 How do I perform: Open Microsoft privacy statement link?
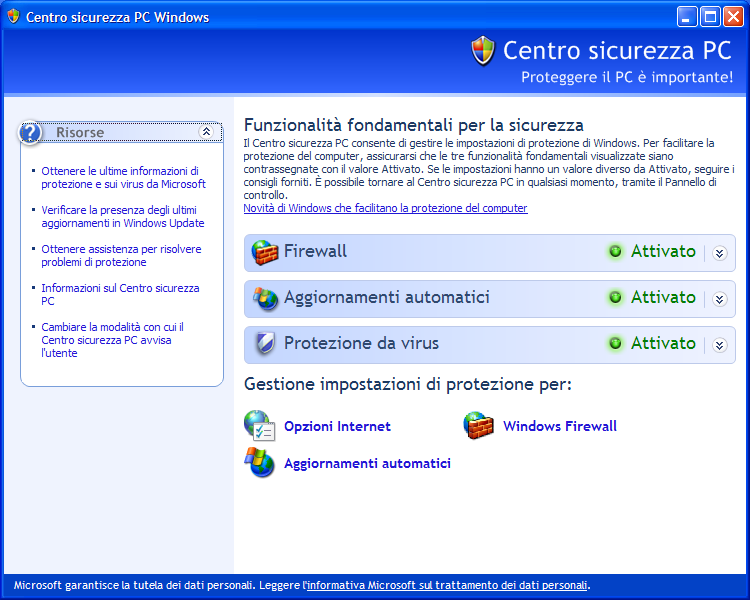(x=447, y=585)
